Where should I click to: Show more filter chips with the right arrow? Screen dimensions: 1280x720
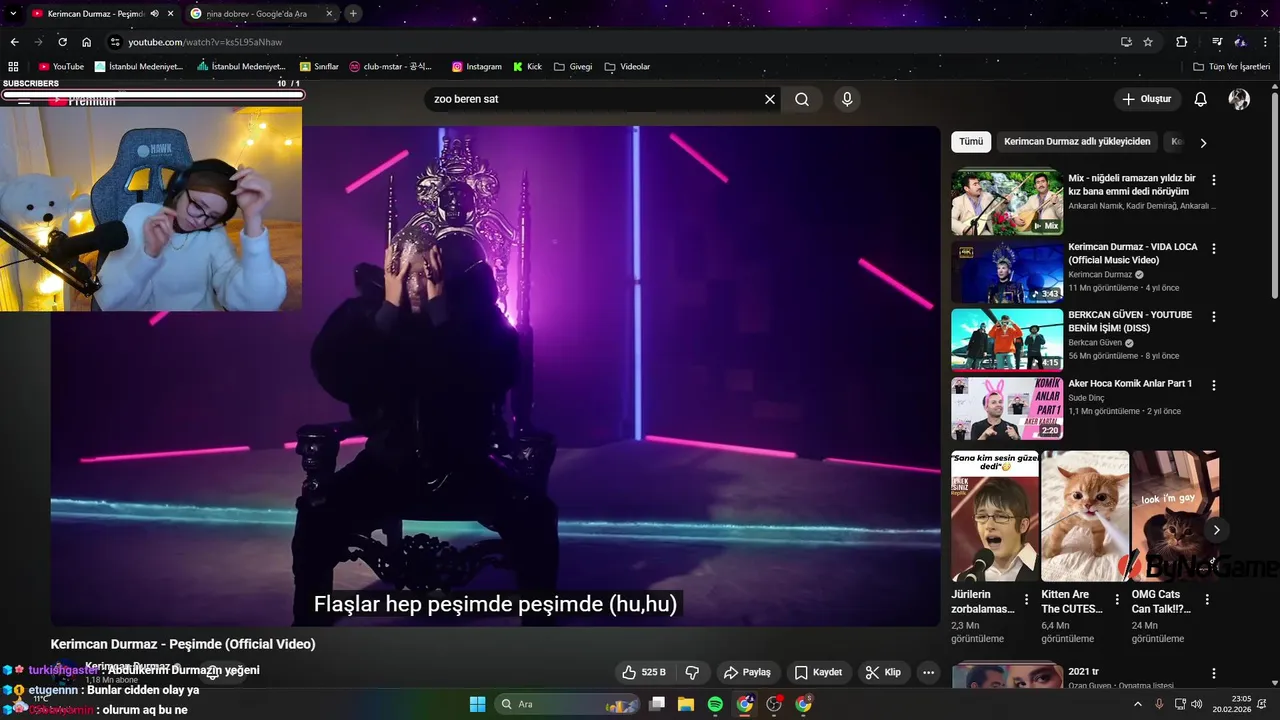coord(1203,143)
